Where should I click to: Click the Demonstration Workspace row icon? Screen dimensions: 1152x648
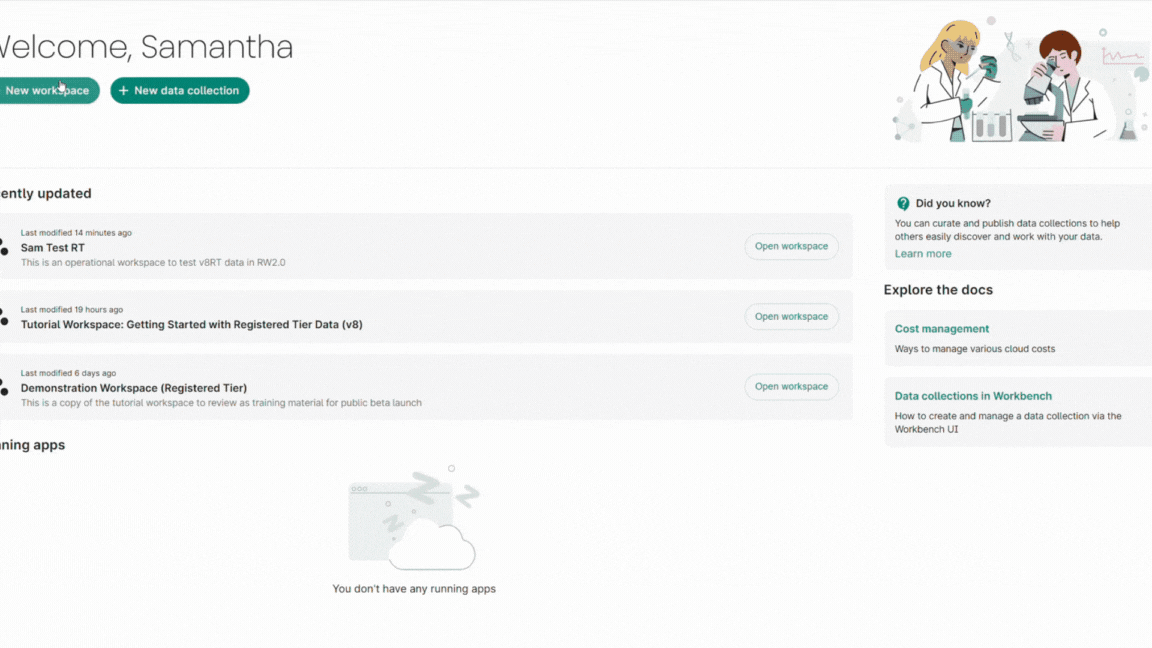pos(4,387)
